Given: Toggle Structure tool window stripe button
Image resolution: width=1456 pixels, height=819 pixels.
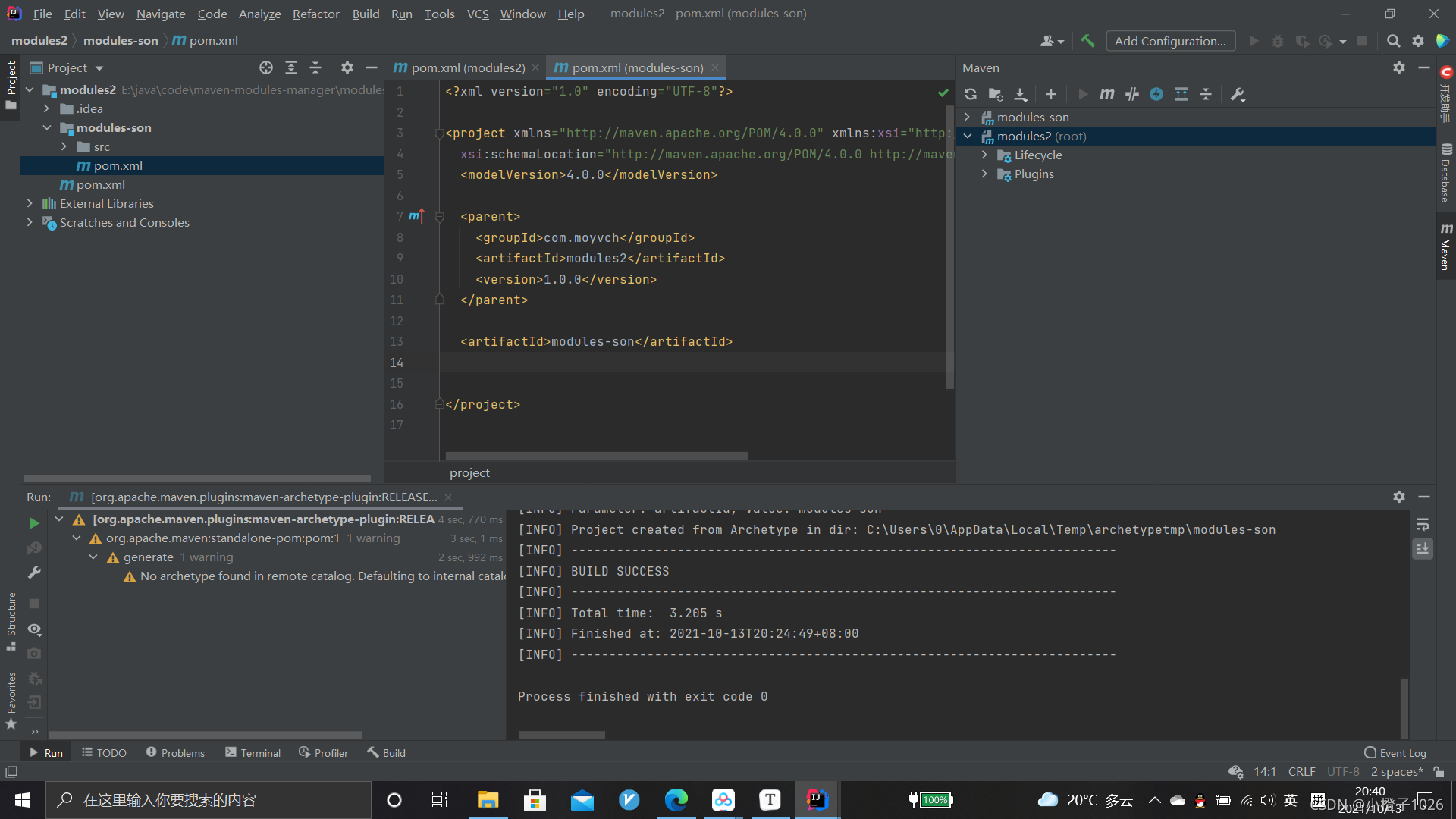Looking at the screenshot, I should pyautogui.click(x=11, y=622).
